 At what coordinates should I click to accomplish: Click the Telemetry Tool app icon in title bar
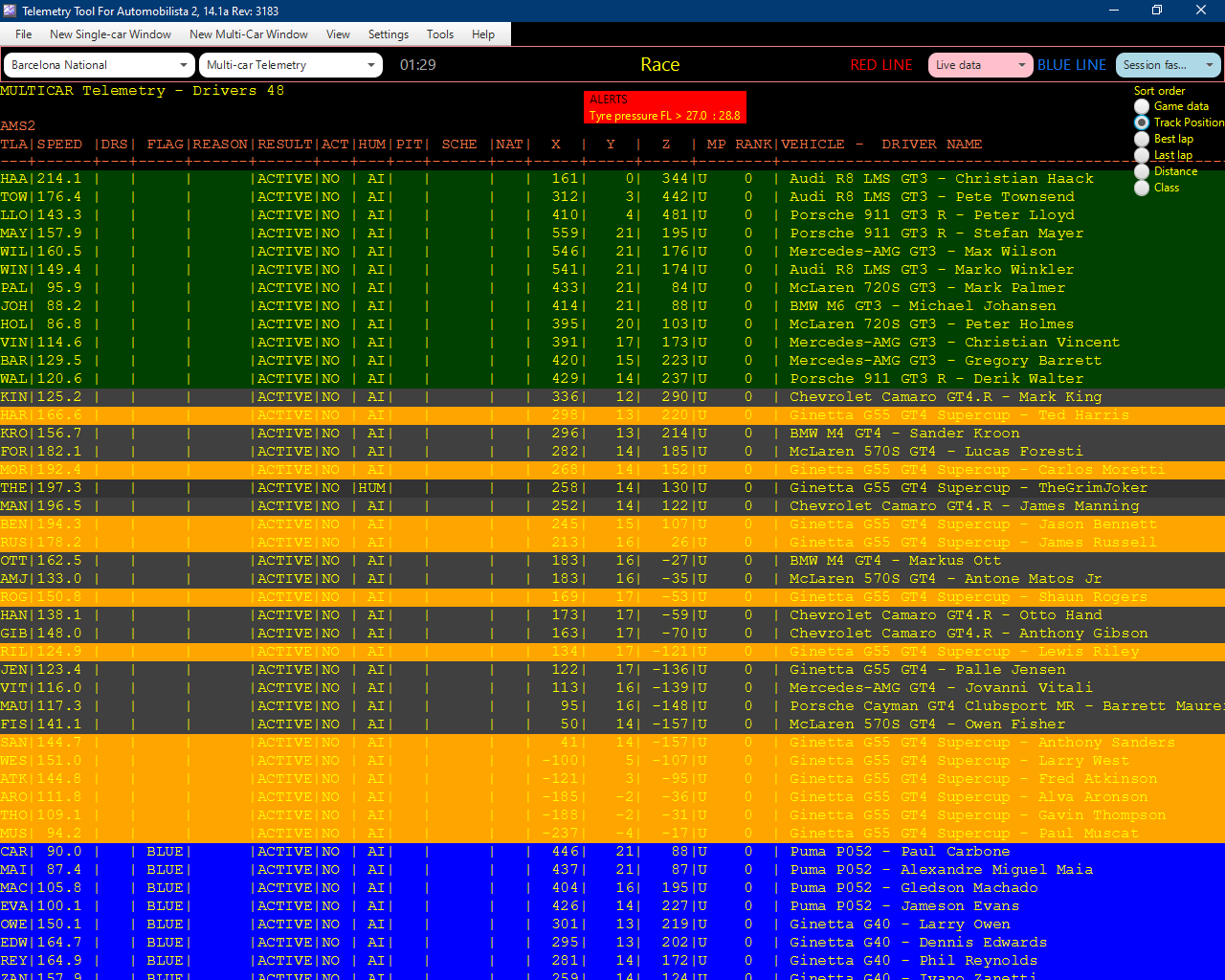(11, 11)
